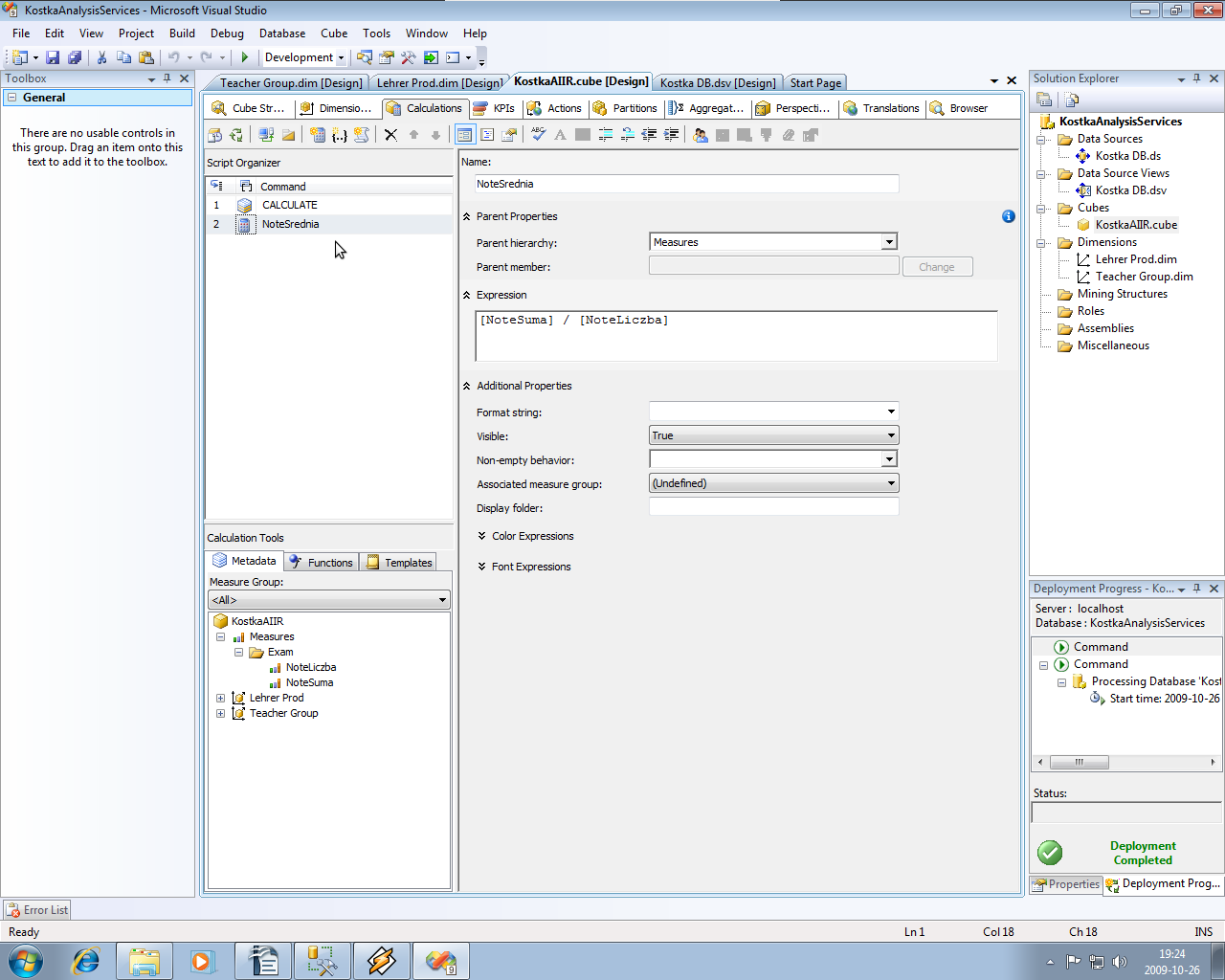
Task: Open Windows Explorer folder on taskbar
Action: [x=145, y=960]
